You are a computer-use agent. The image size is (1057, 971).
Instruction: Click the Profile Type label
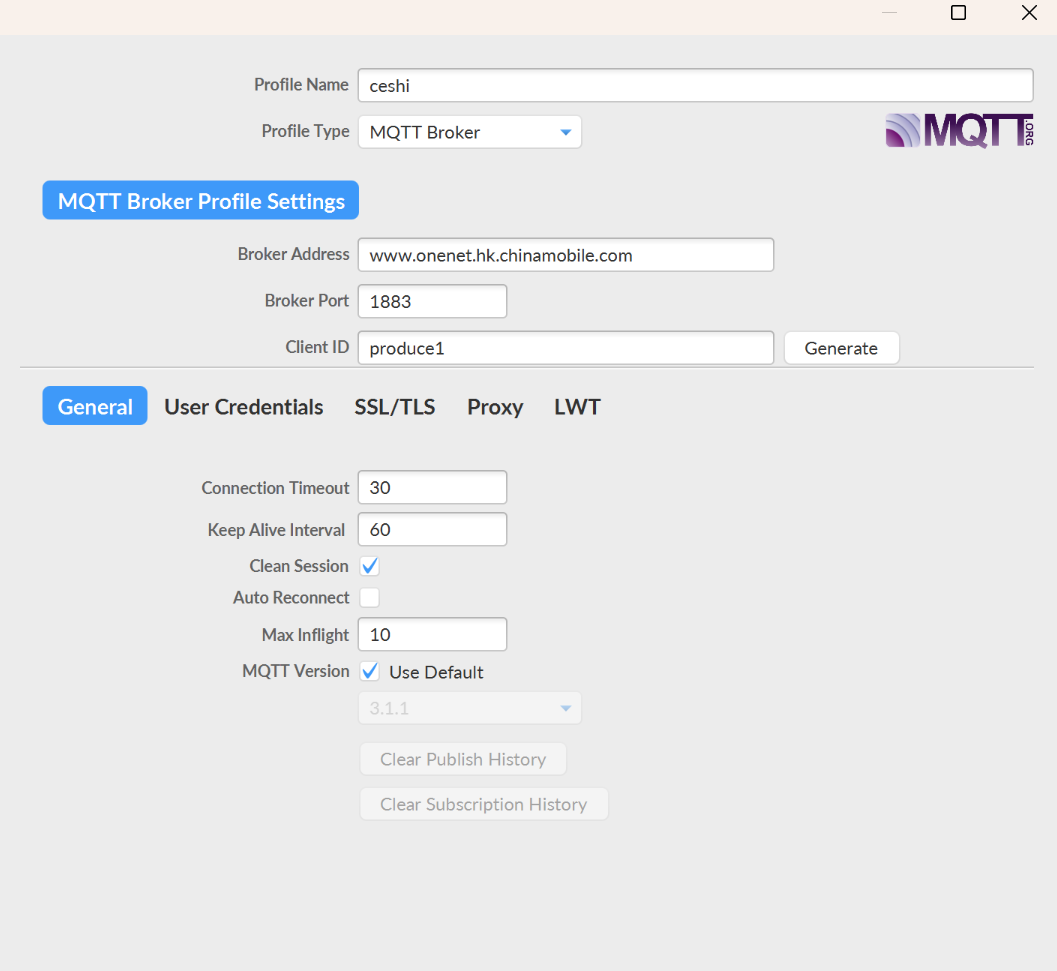pos(305,131)
